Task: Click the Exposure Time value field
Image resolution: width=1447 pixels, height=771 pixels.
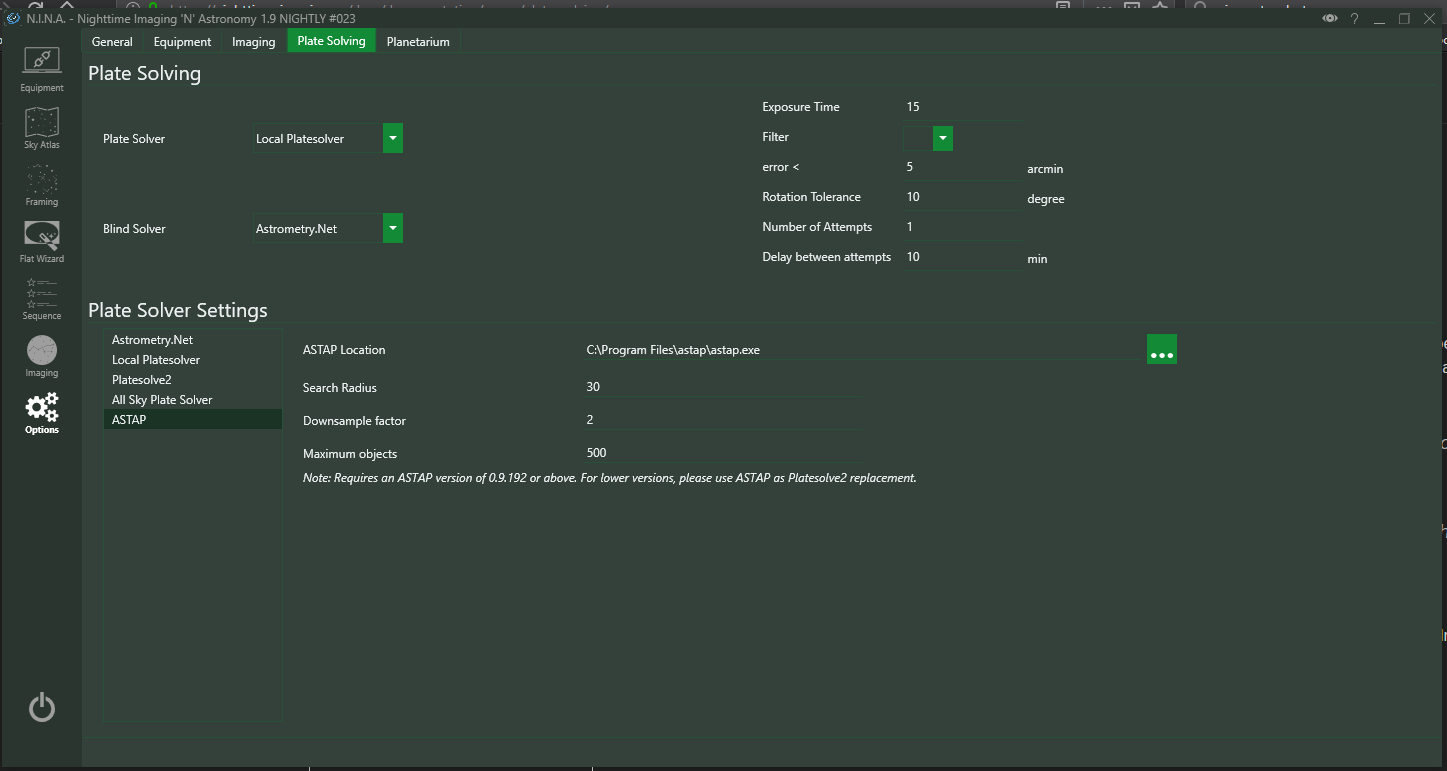Action: (x=961, y=107)
